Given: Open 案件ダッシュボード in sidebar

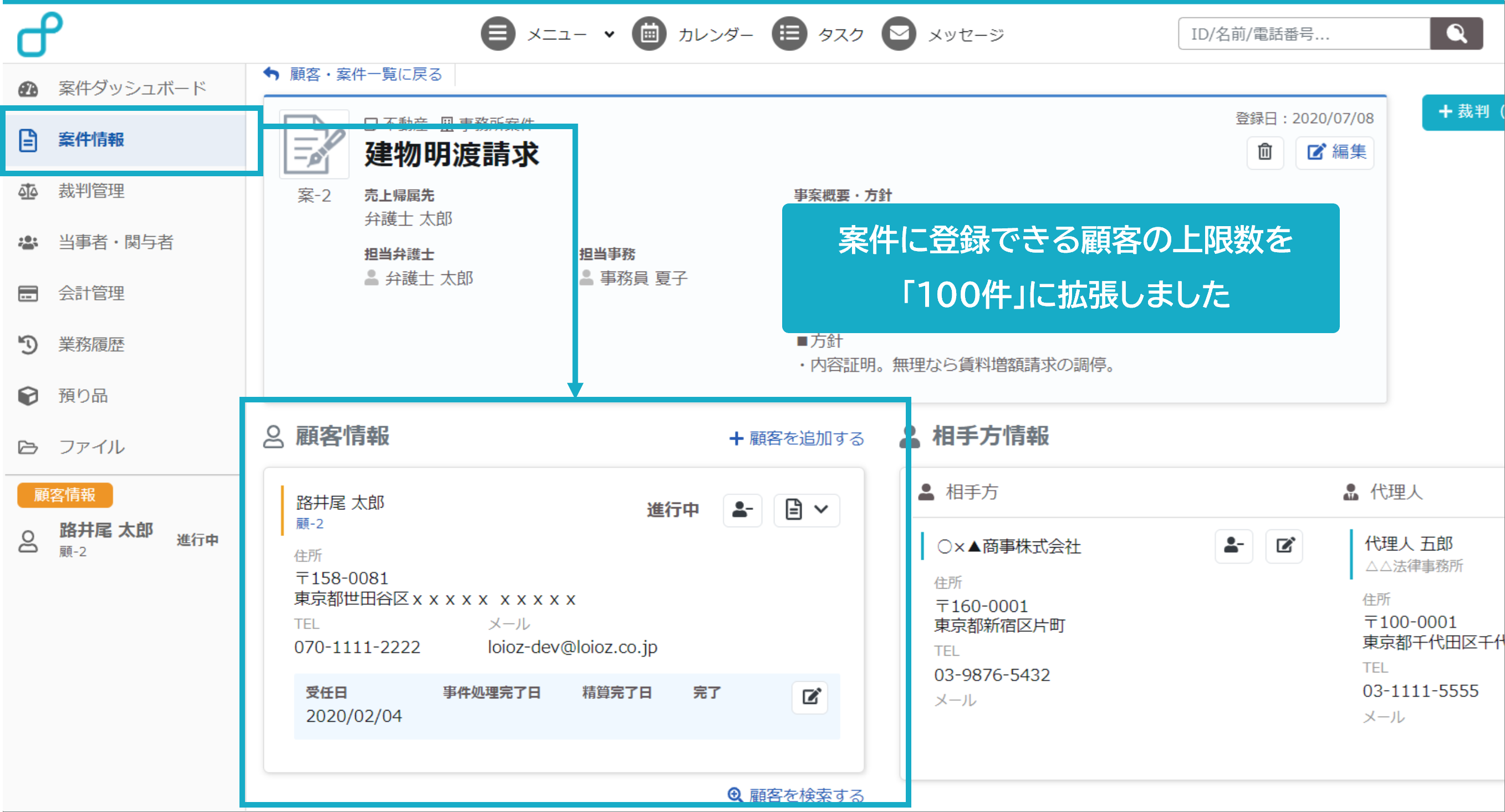Looking at the screenshot, I should [x=124, y=88].
